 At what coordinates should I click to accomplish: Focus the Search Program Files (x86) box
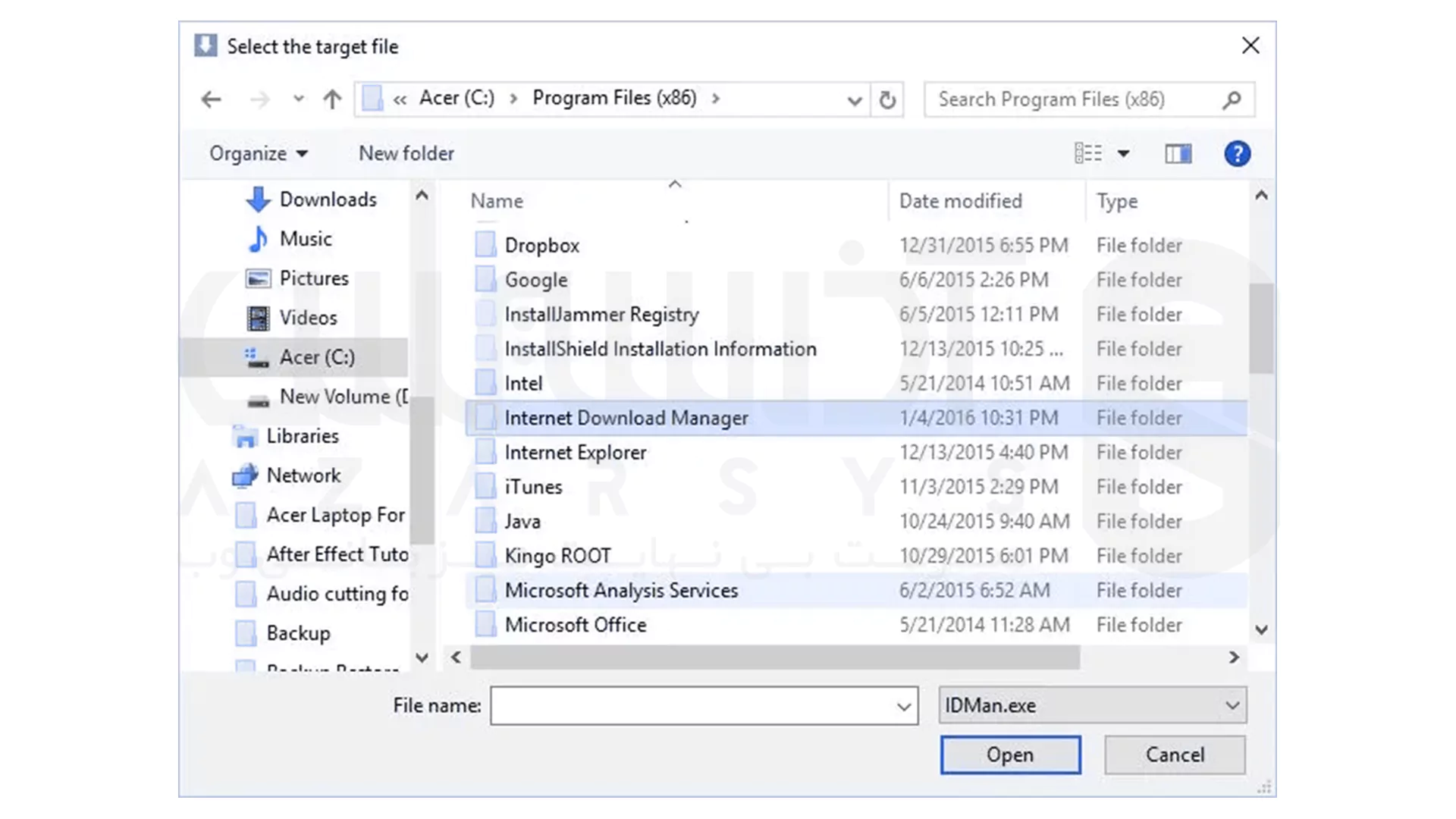pyautogui.click(x=1089, y=99)
